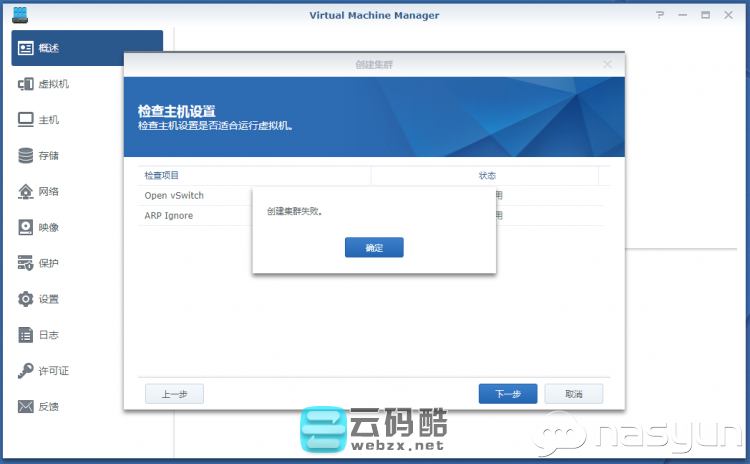This screenshot has width=750, height=464.
Task: Click the 反馈 feedback envelope icon
Action: point(26,407)
